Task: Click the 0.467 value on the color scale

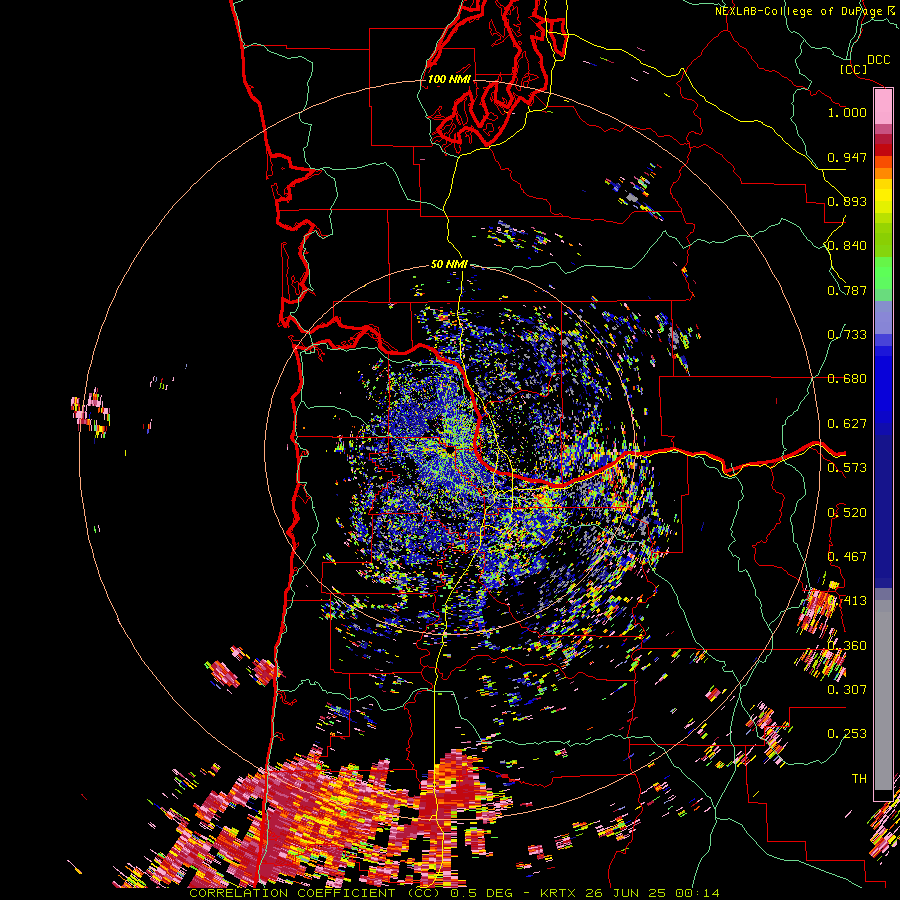Action: coord(847,557)
